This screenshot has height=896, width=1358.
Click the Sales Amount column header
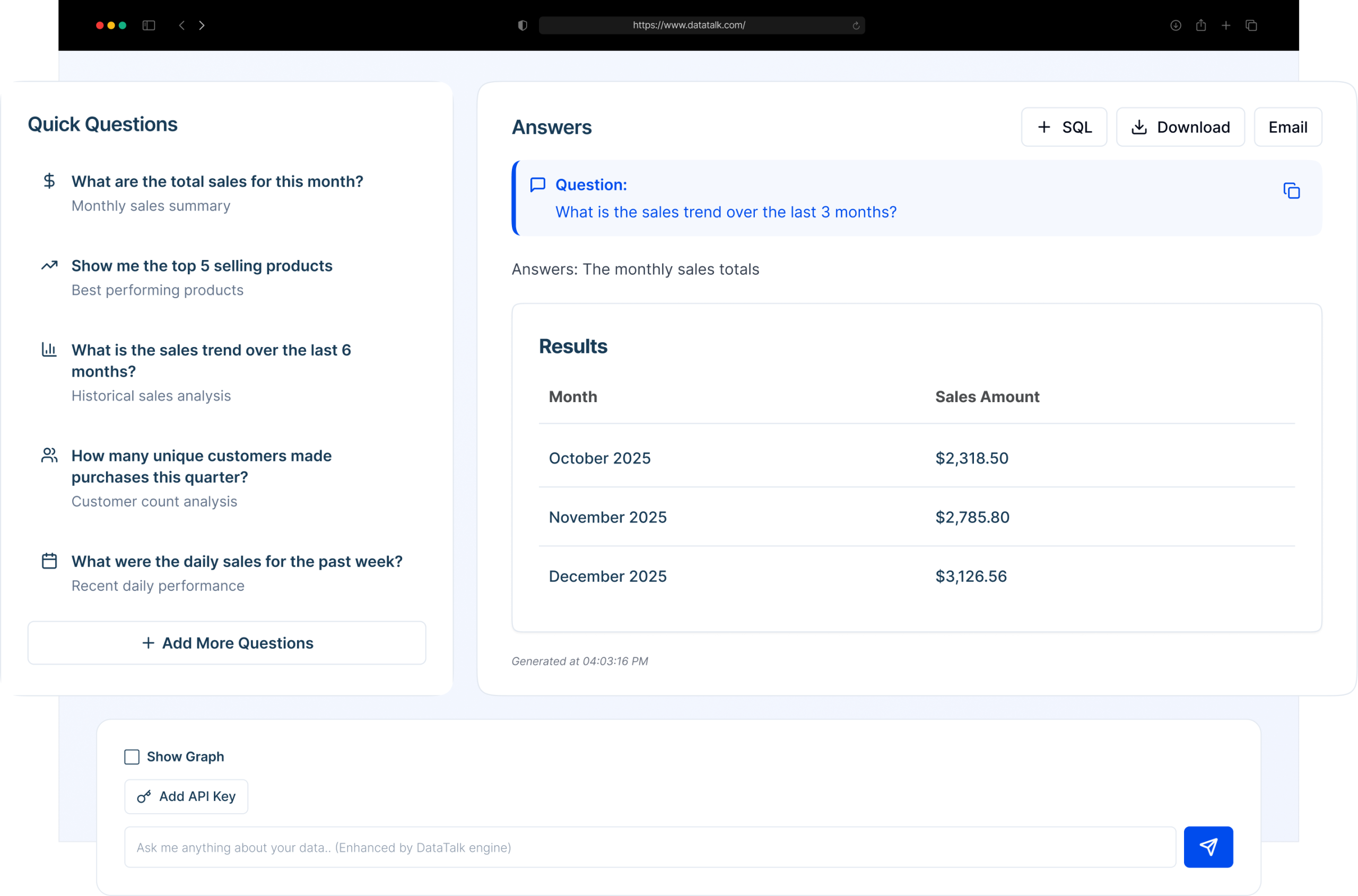(x=987, y=397)
